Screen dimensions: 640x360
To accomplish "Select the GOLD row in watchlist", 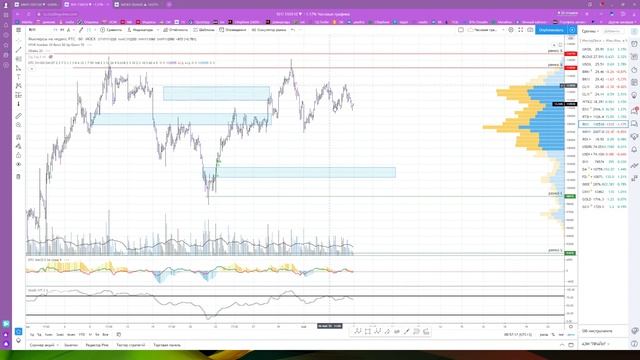I will point(604,199).
